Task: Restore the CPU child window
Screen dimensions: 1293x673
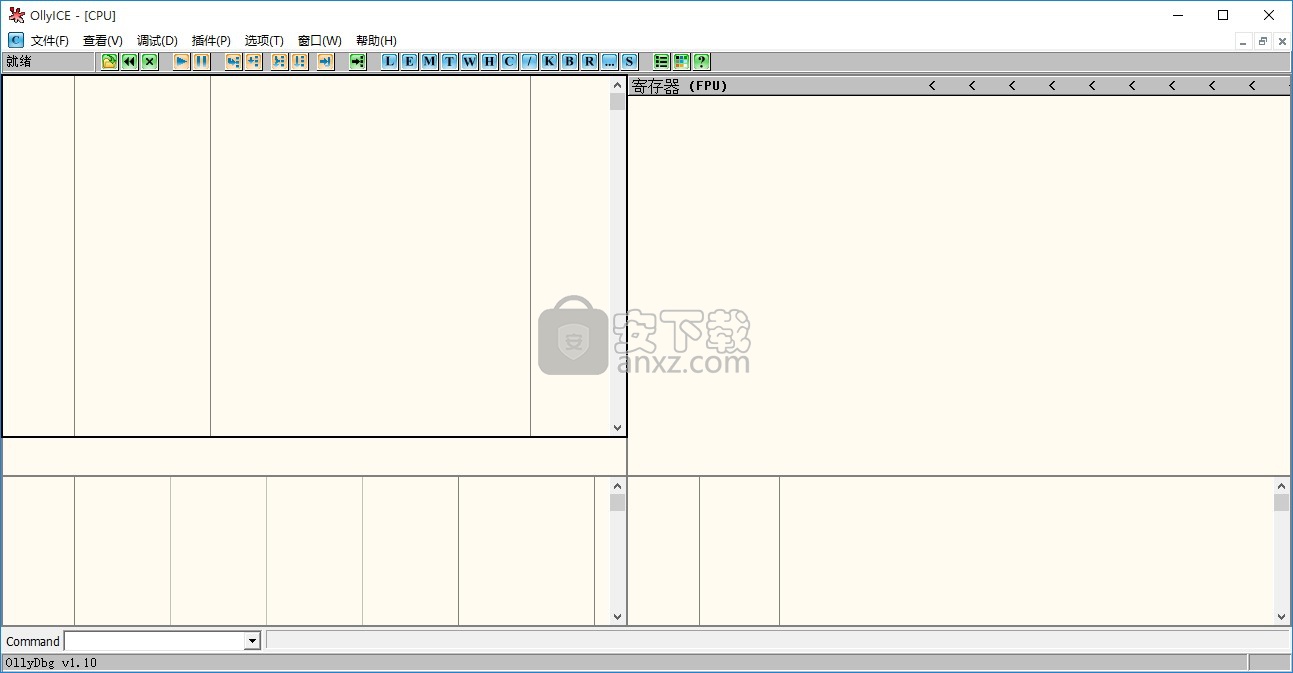Action: click(x=1263, y=41)
